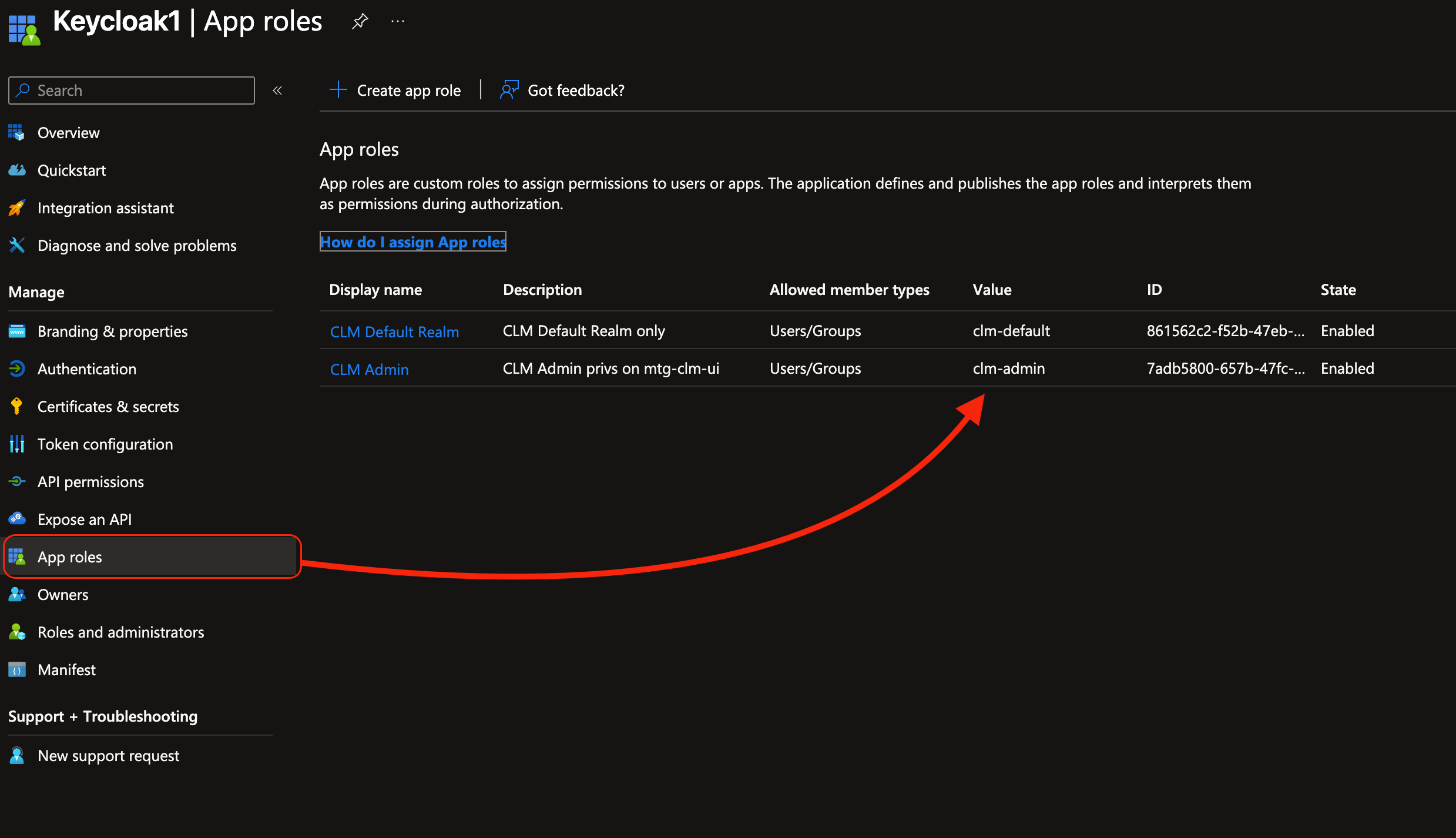Click the pin icon beside page title
The width and height of the screenshot is (1456, 838).
[x=360, y=22]
